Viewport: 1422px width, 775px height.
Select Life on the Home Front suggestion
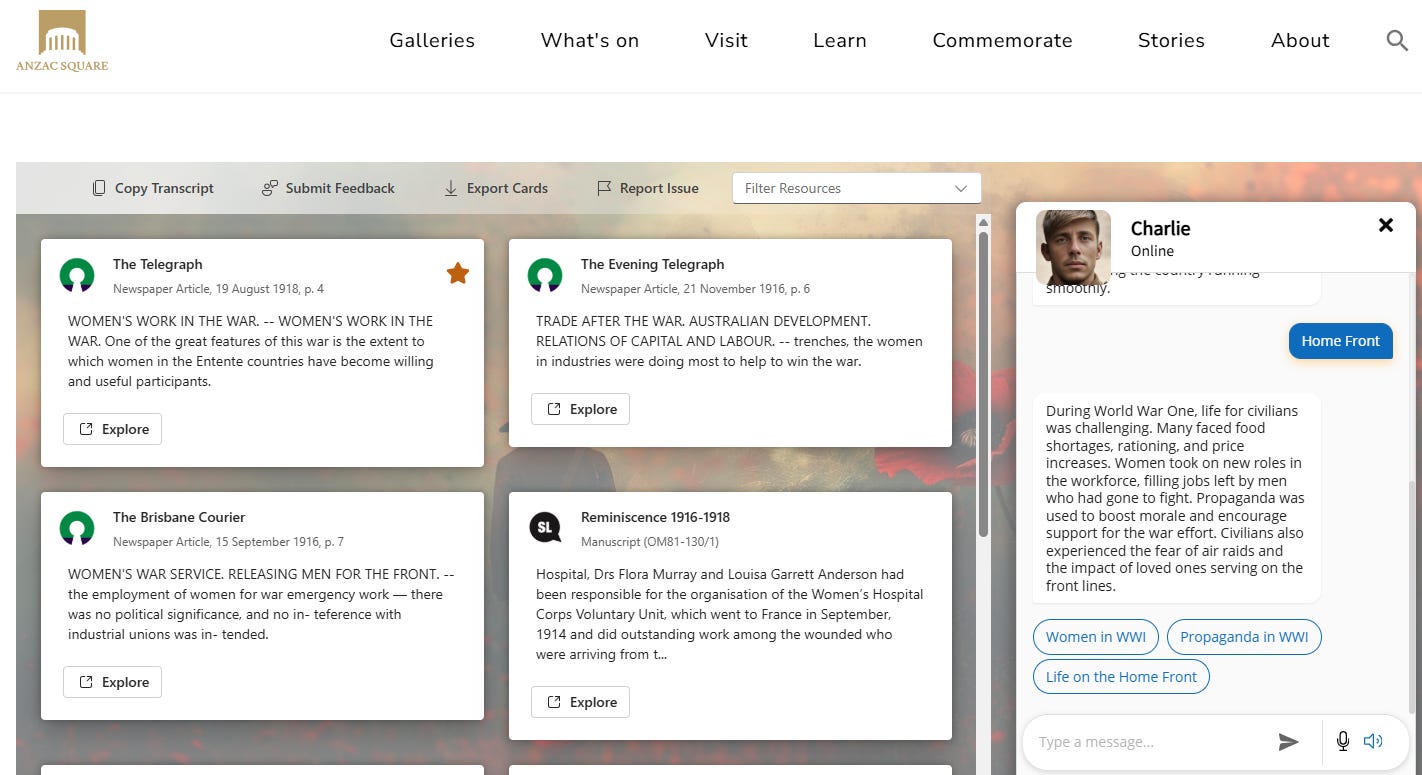click(x=1121, y=677)
